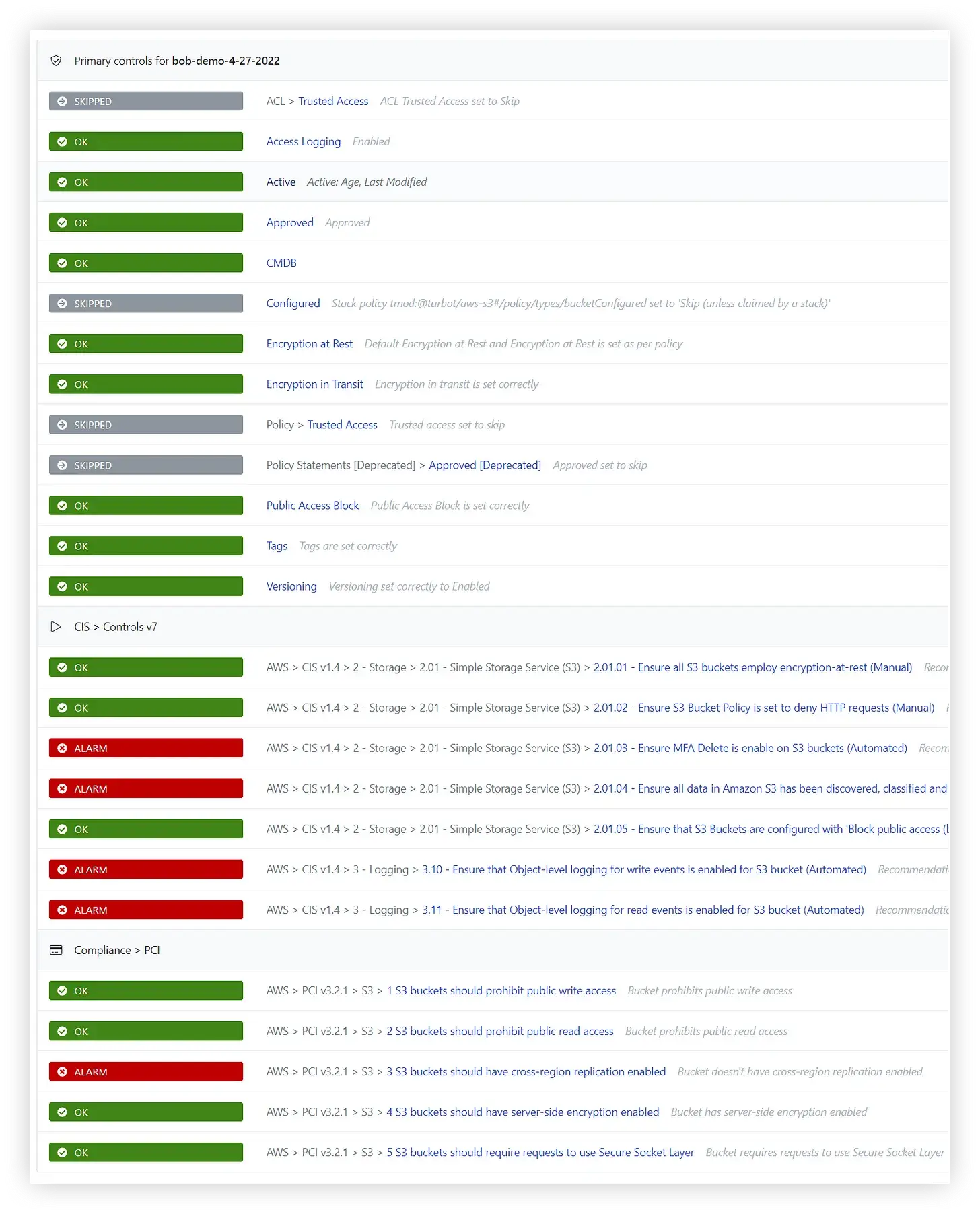Screen dimensions: 980x1214
Task: Open the CMDB control link
Action: [281, 263]
